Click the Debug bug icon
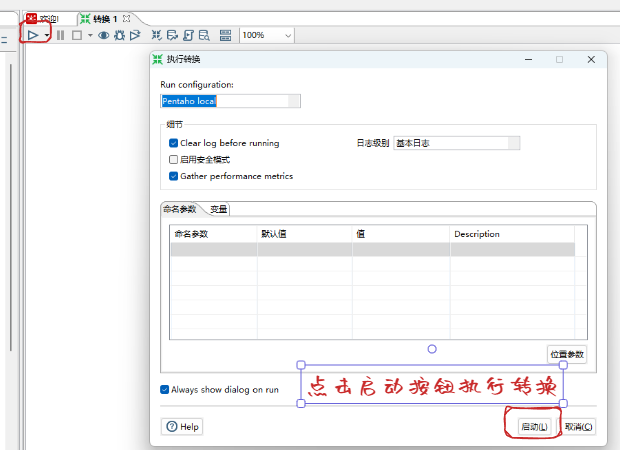The height and width of the screenshot is (450, 620). point(119,35)
